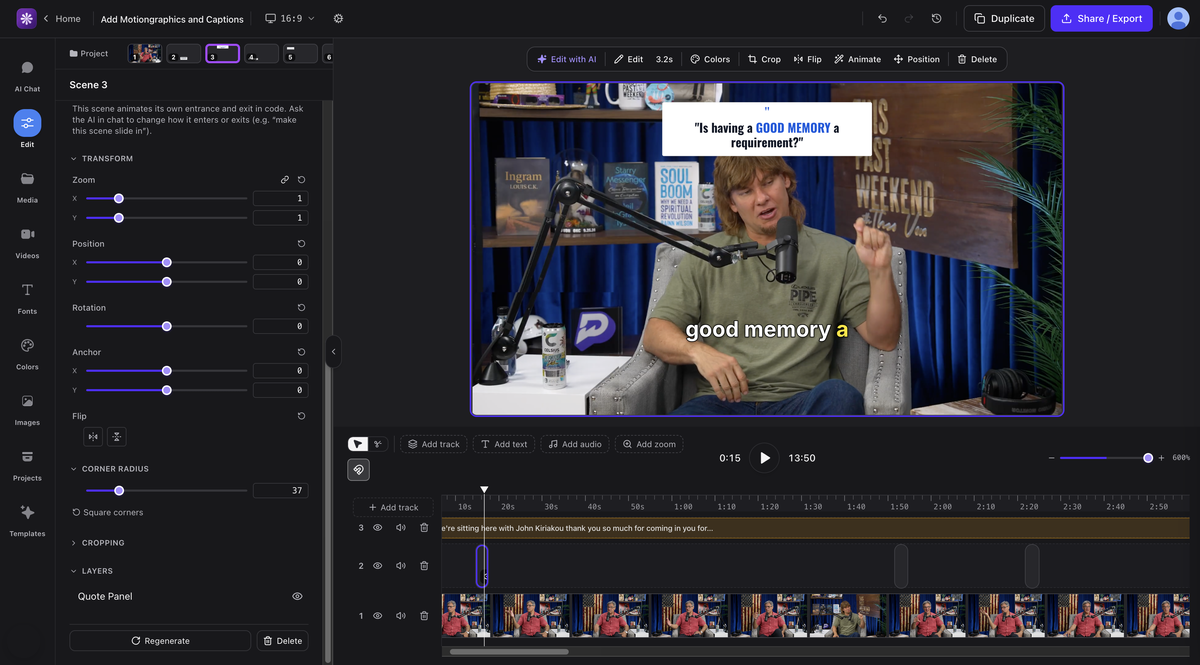This screenshot has width=1200, height=665.
Task: Delete track 3
Action: [x=424, y=528]
